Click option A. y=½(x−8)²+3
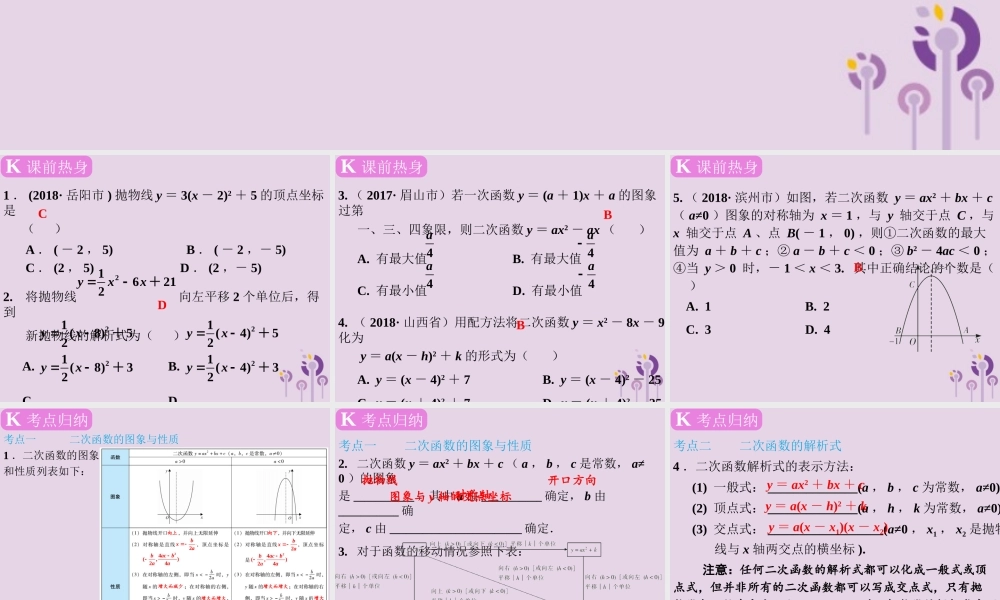Image resolution: width=1000 pixels, height=600 pixels. (78, 368)
